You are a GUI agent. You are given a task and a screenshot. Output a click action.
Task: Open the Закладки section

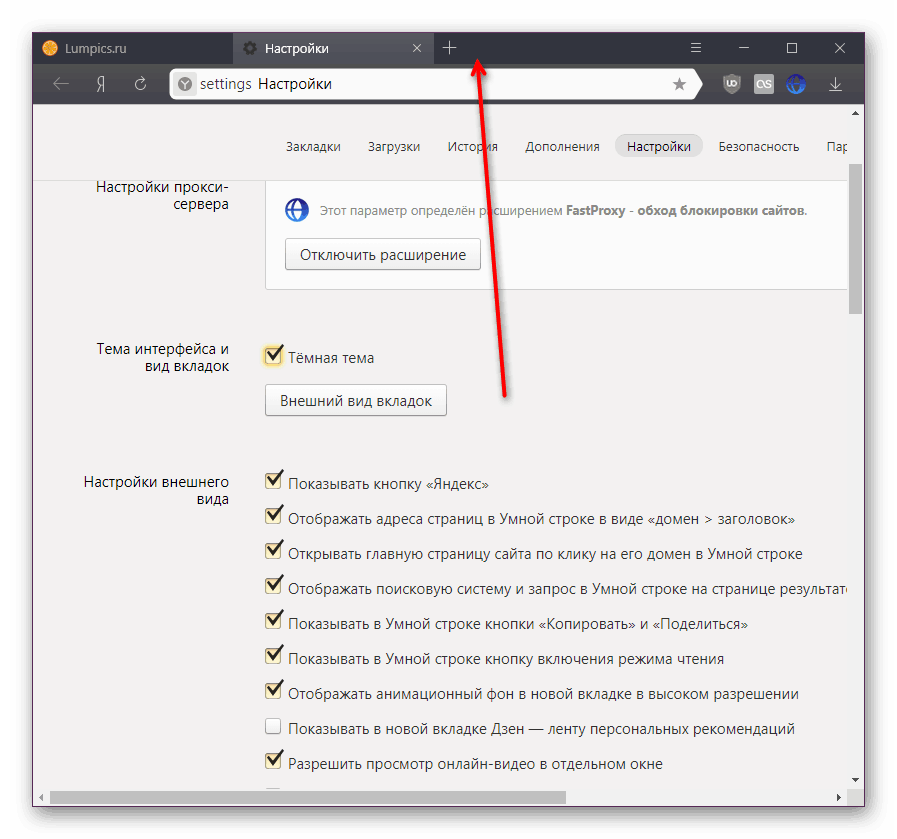(313, 146)
